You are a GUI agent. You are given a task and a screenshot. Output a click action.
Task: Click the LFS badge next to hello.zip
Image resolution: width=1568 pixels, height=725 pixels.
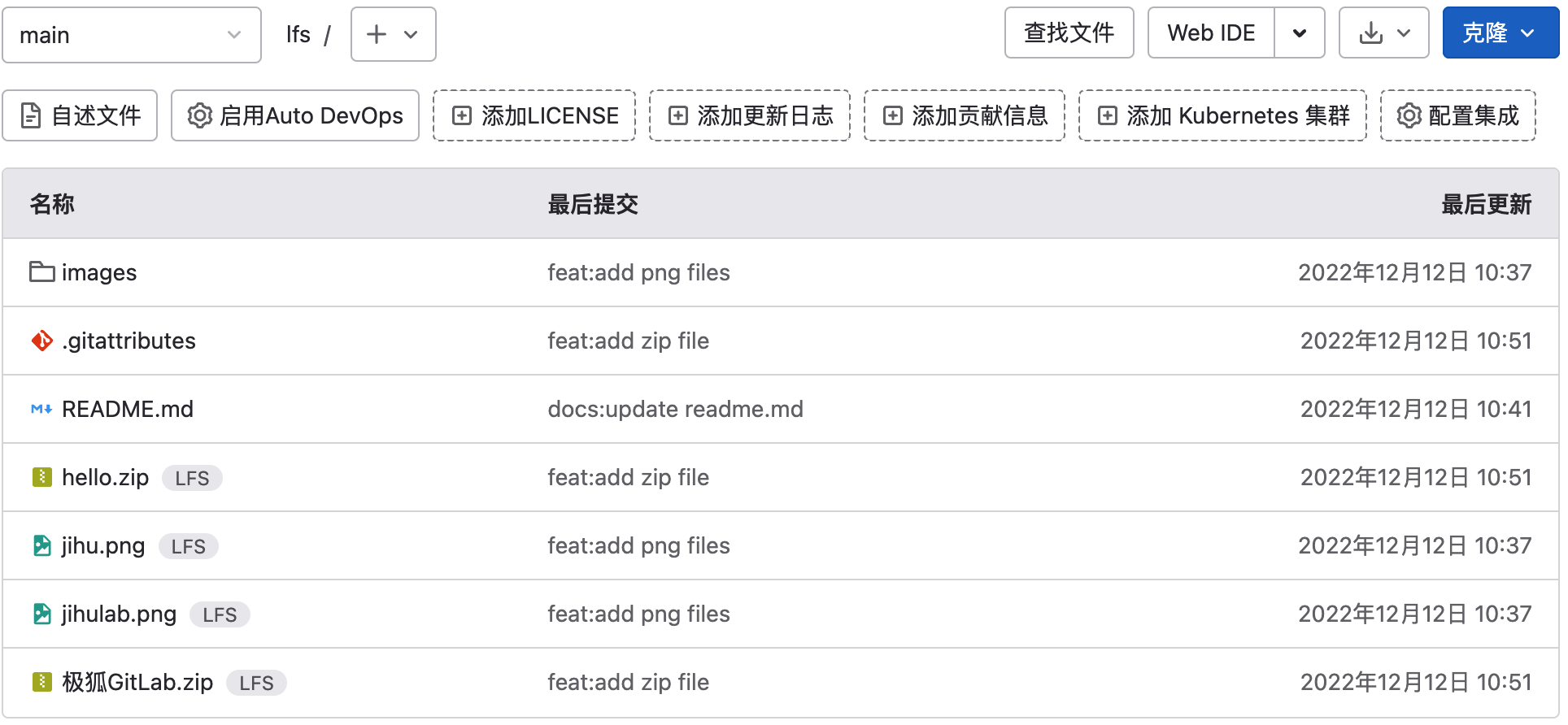192,478
